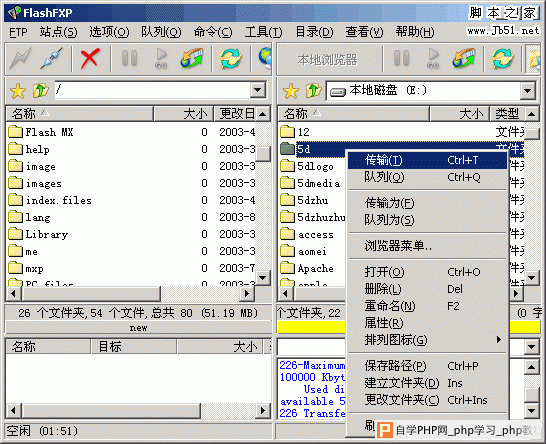The height and width of the screenshot is (444, 546).
Task: Choose 传输(T) in the context menu
Action: (x=428, y=160)
